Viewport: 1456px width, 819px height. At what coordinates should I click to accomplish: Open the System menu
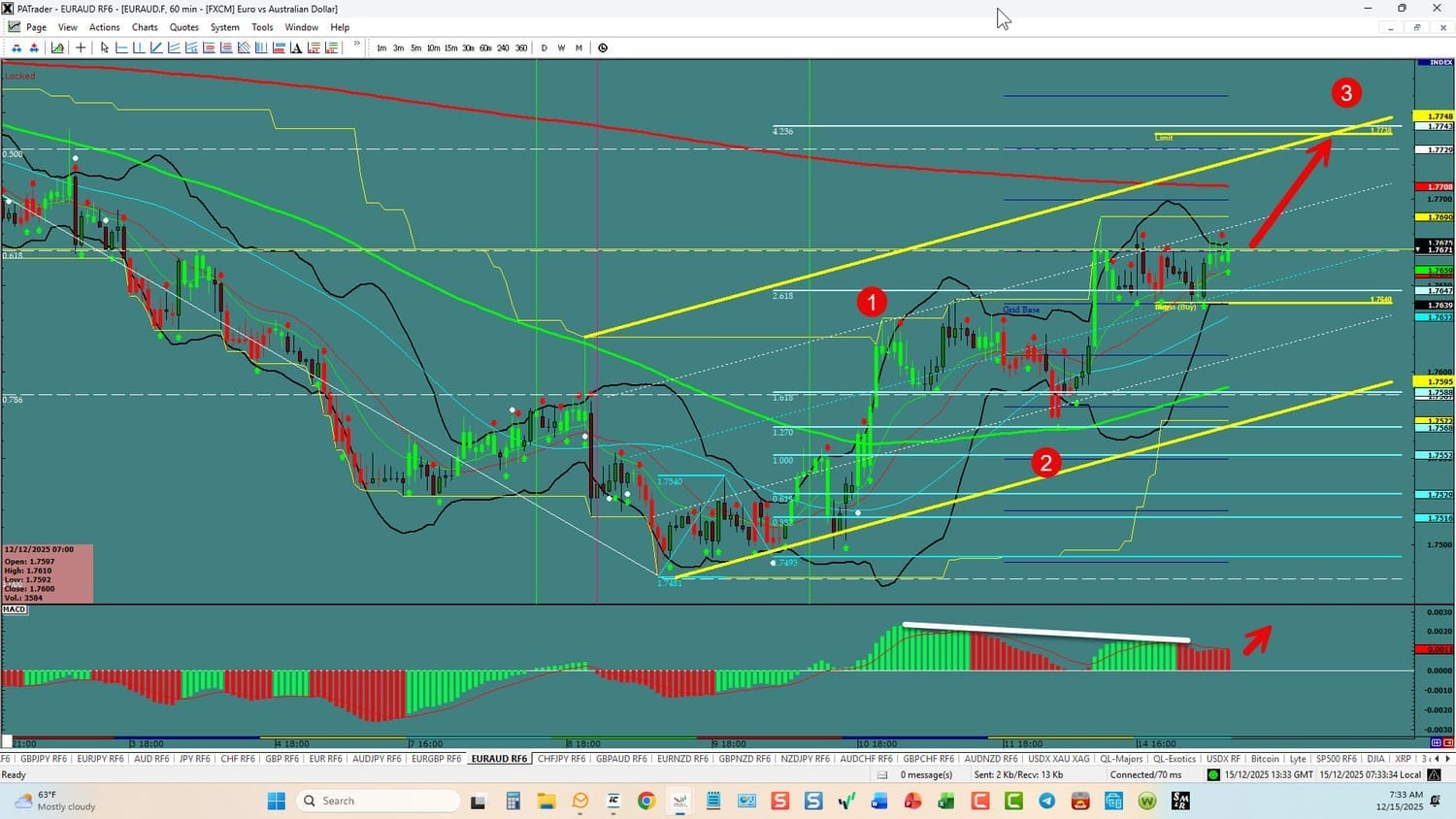coord(224,27)
